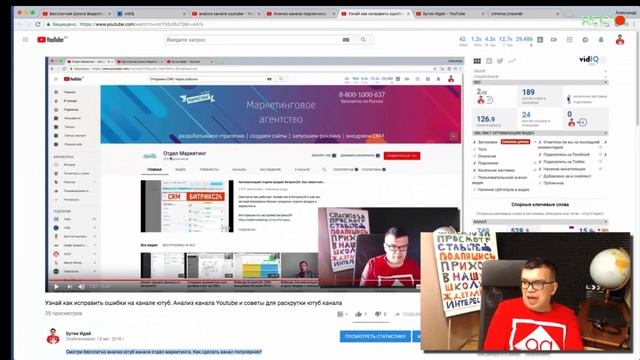Click the Описание checklist item
This screenshot has height=360, width=640.
[x=487, y=156]
